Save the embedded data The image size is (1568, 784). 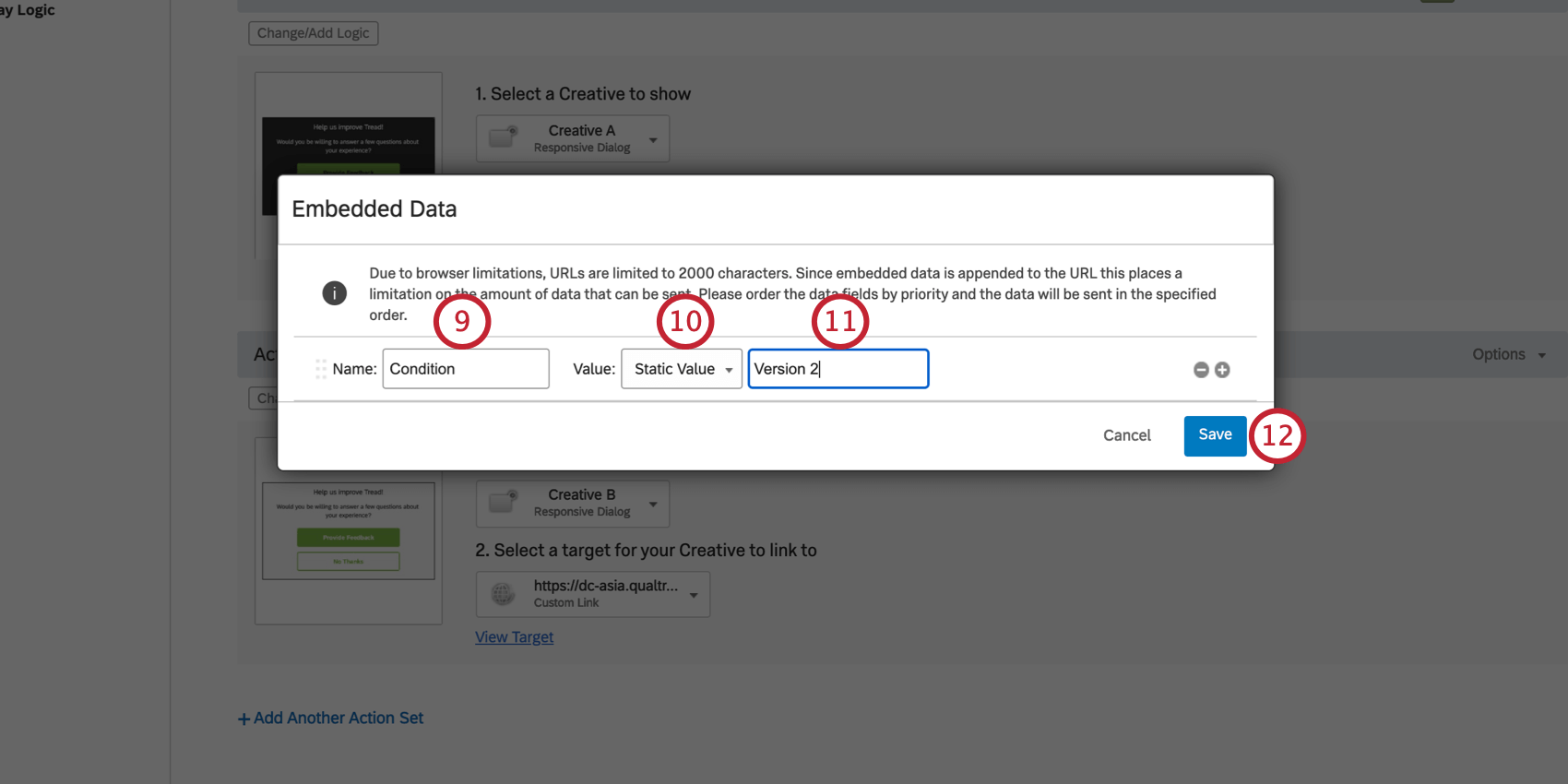(1215, 435)
